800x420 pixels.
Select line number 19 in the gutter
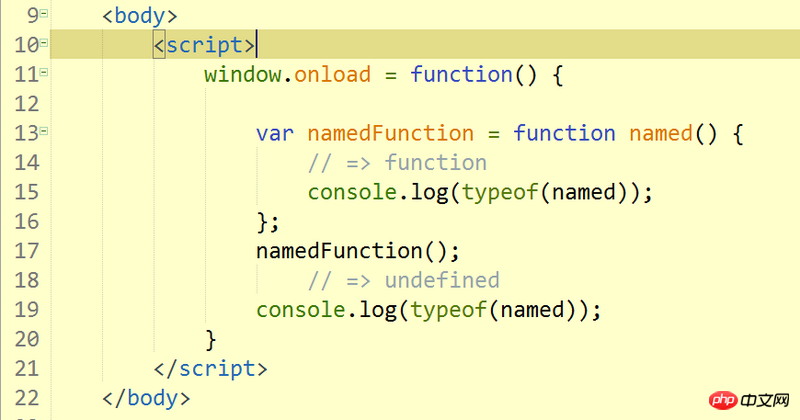27,310
